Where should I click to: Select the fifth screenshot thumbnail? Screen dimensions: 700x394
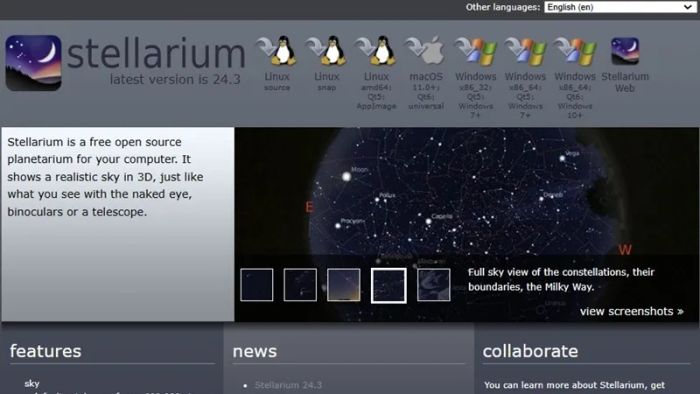click(433, 285)
